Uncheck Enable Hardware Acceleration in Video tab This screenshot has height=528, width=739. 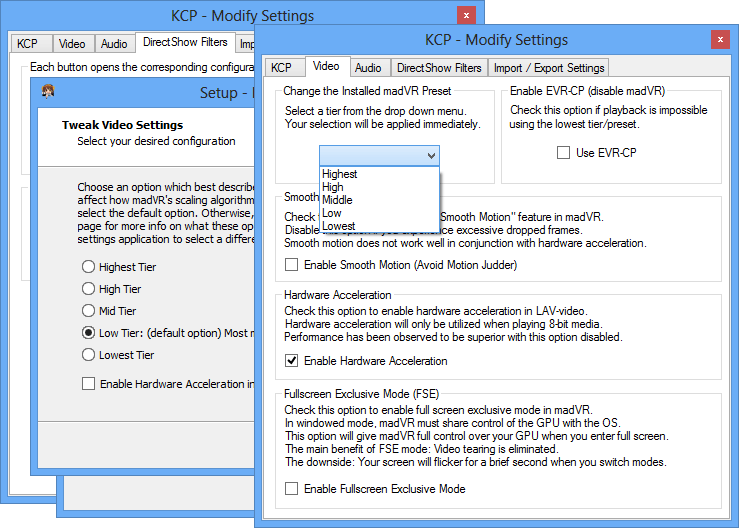(292, 361)
